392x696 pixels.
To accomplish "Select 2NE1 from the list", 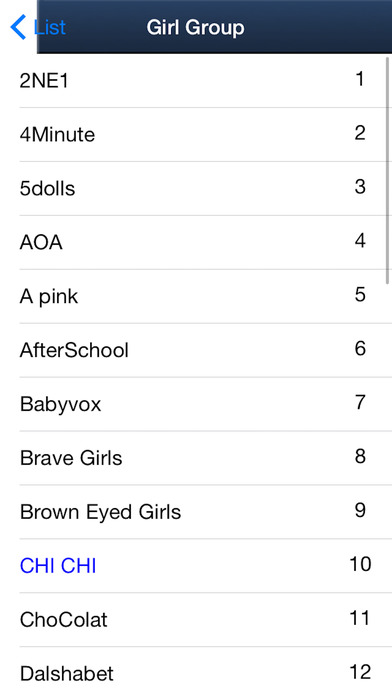I will (x=196, y=81).
